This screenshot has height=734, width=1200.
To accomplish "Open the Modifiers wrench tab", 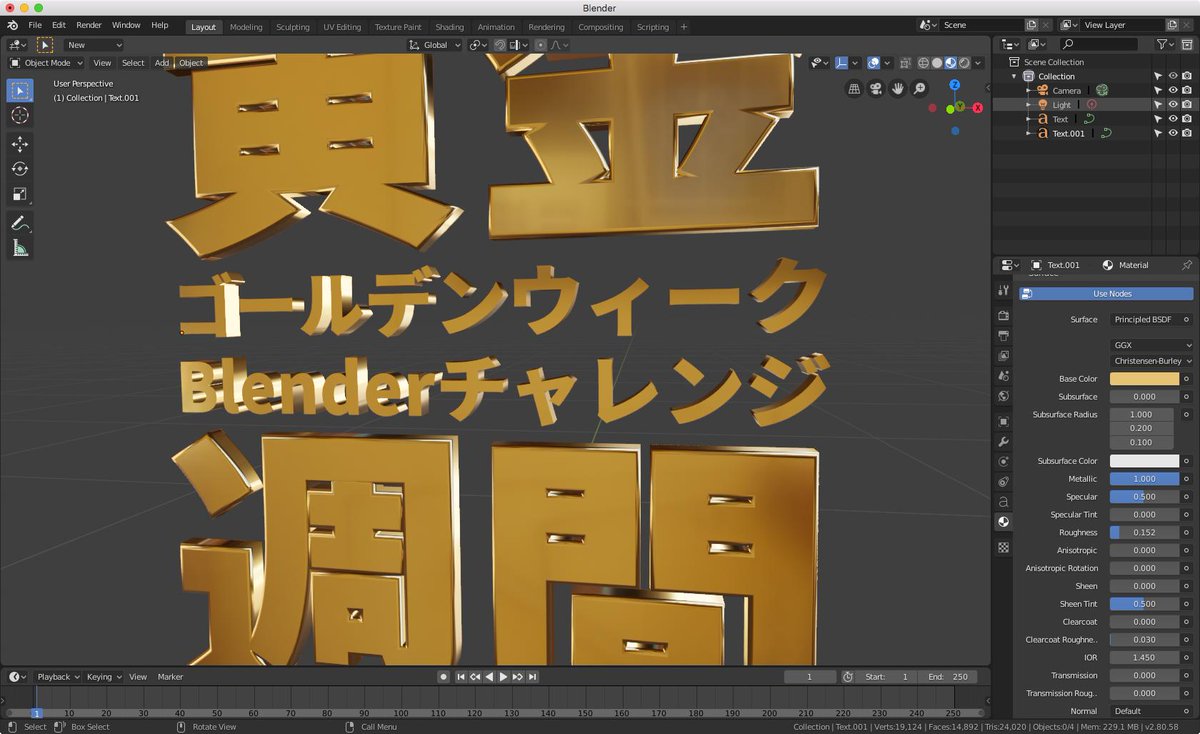I will (1004, 441).
